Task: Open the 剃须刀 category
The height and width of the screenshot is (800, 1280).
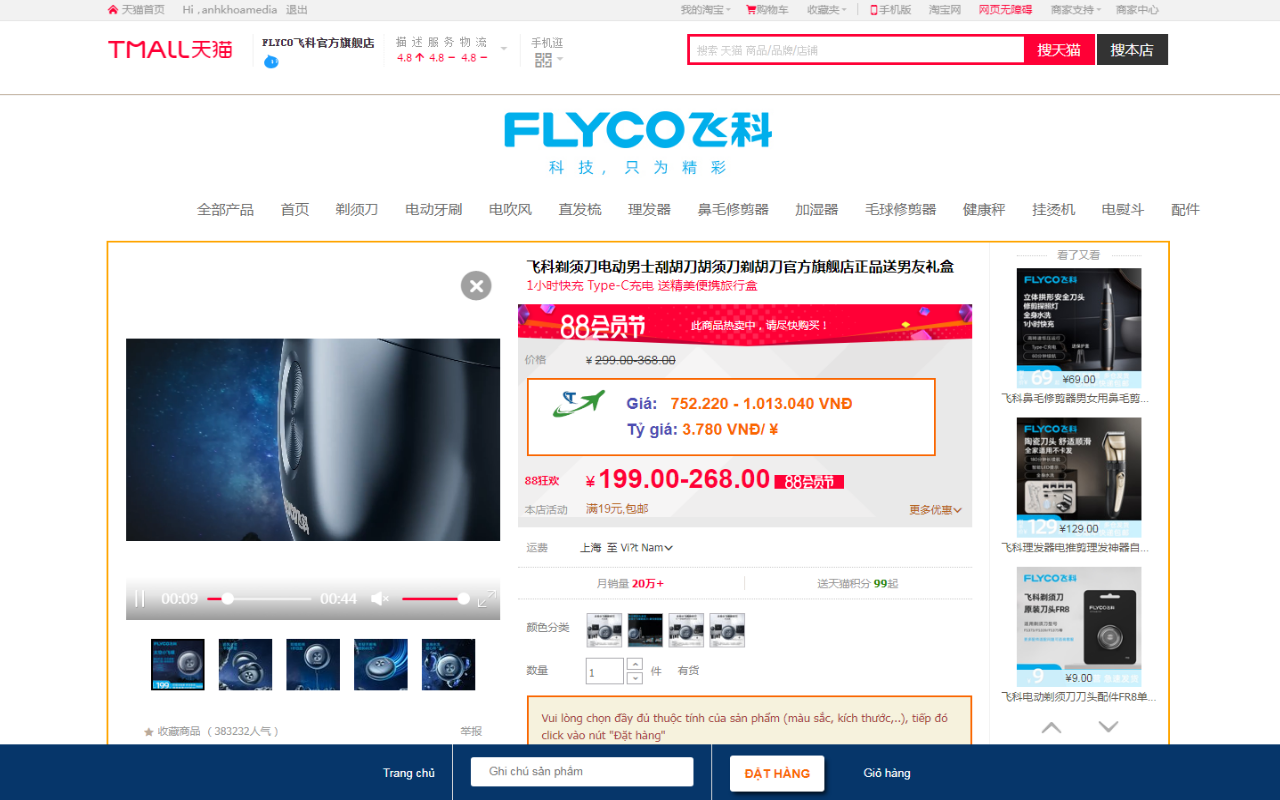Action: 357,210
